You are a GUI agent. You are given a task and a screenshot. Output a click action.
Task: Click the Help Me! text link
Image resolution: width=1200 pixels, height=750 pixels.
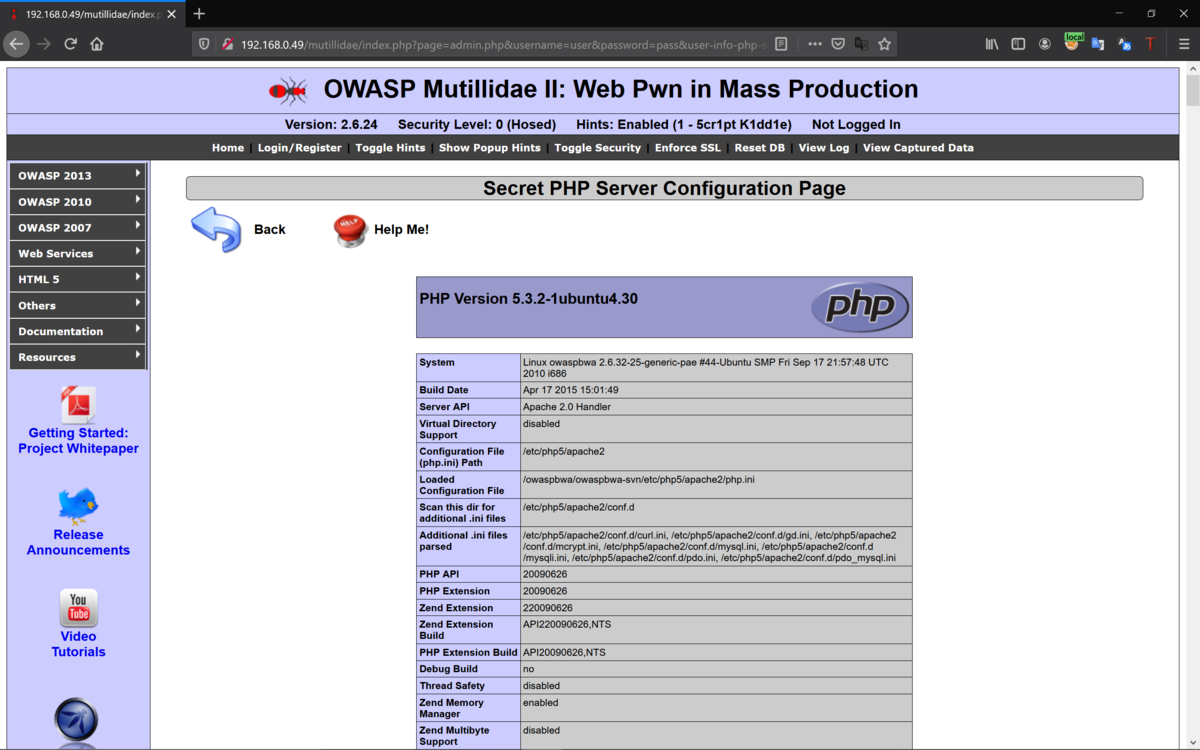(401, 229)
